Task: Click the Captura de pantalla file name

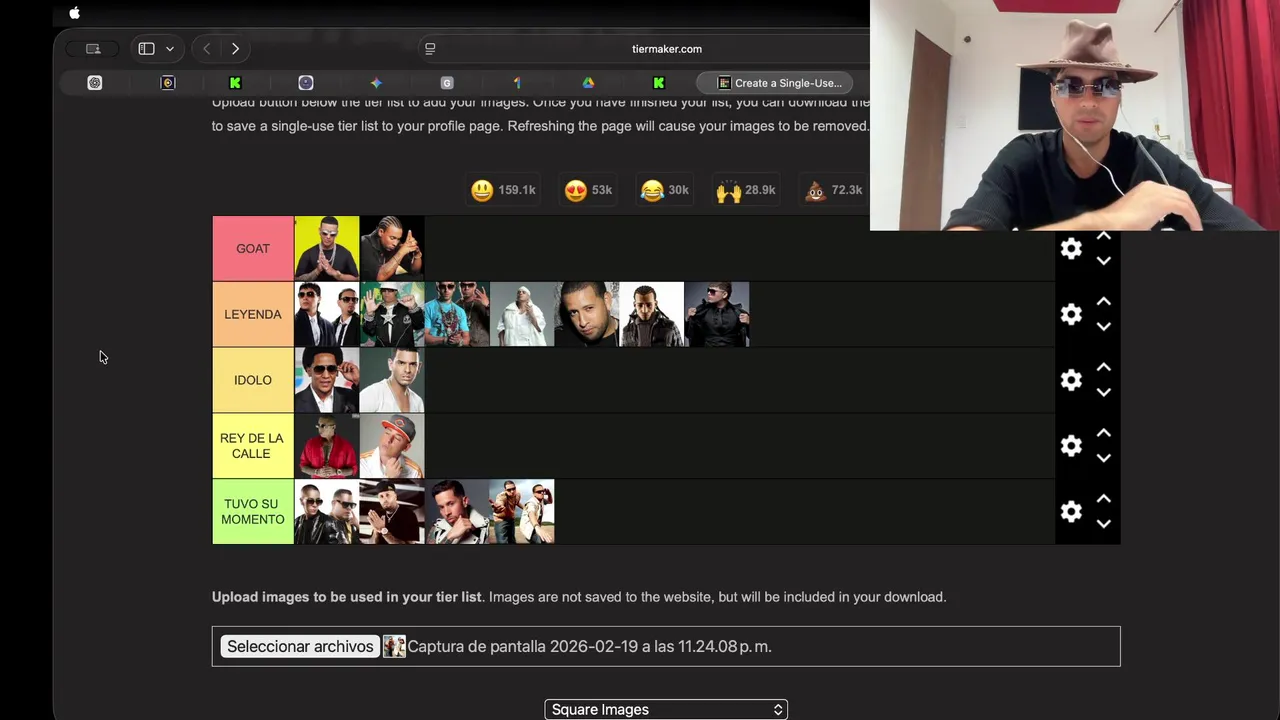Action: click(x=589, y=647)
